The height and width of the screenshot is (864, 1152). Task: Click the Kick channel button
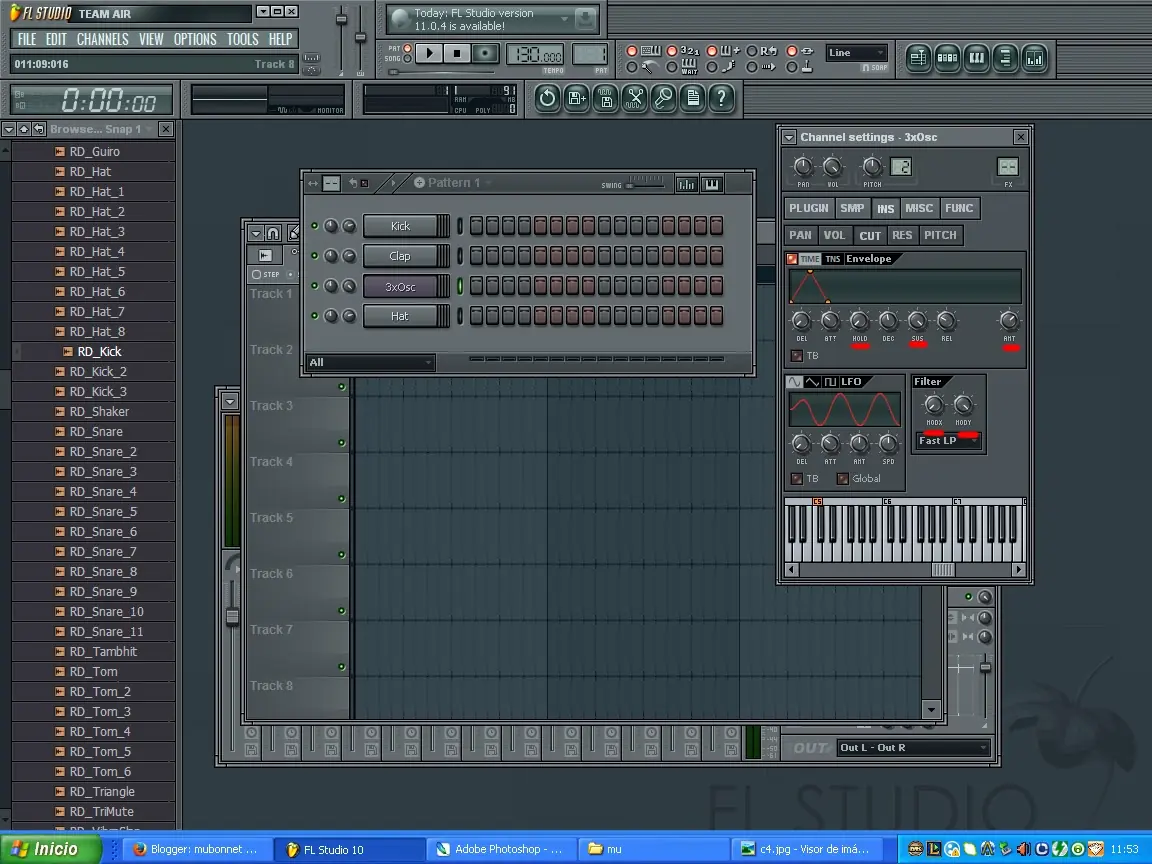pos(400,226)
